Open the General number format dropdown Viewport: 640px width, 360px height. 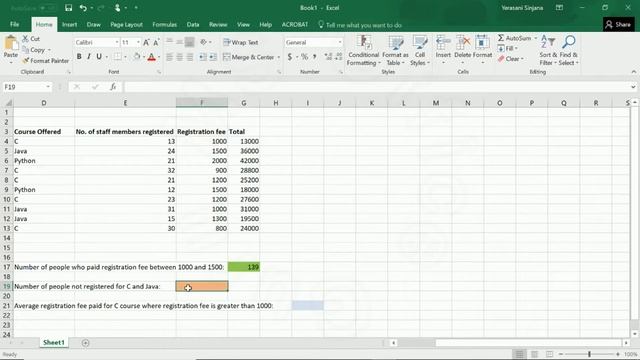point(340,42)
